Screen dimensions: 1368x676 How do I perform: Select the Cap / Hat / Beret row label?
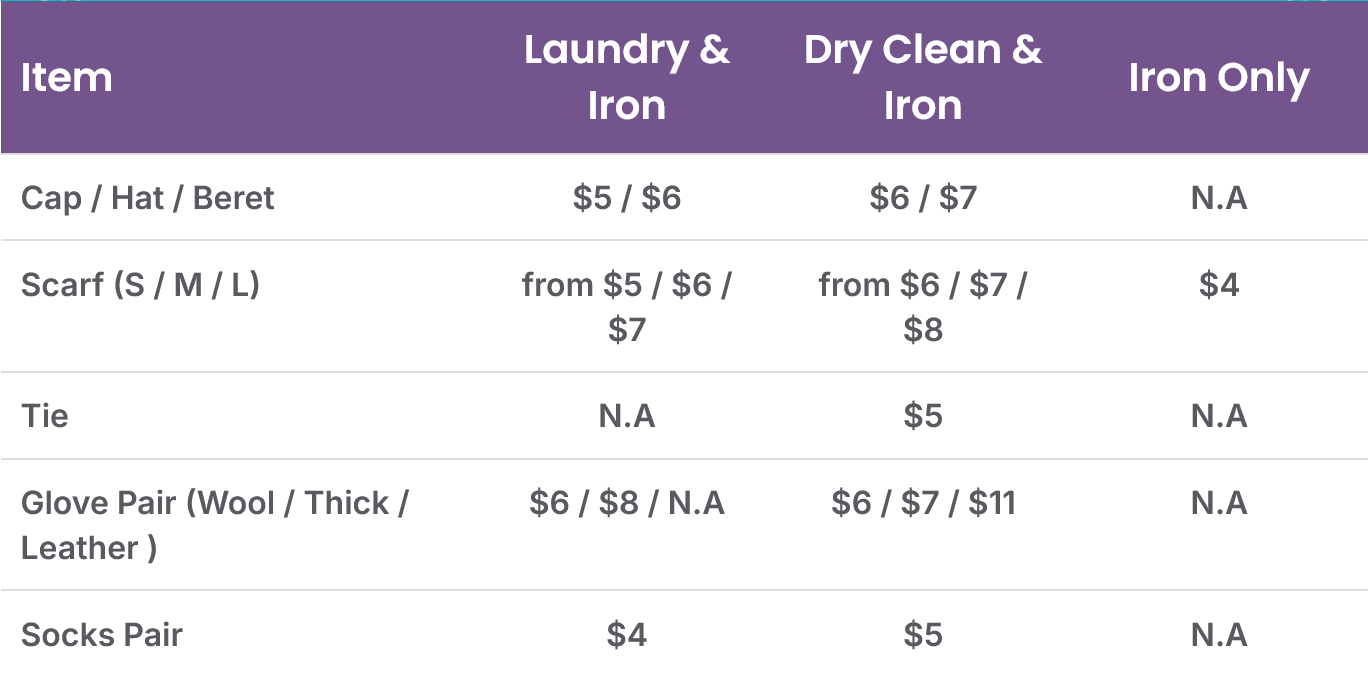click(147, 198)
